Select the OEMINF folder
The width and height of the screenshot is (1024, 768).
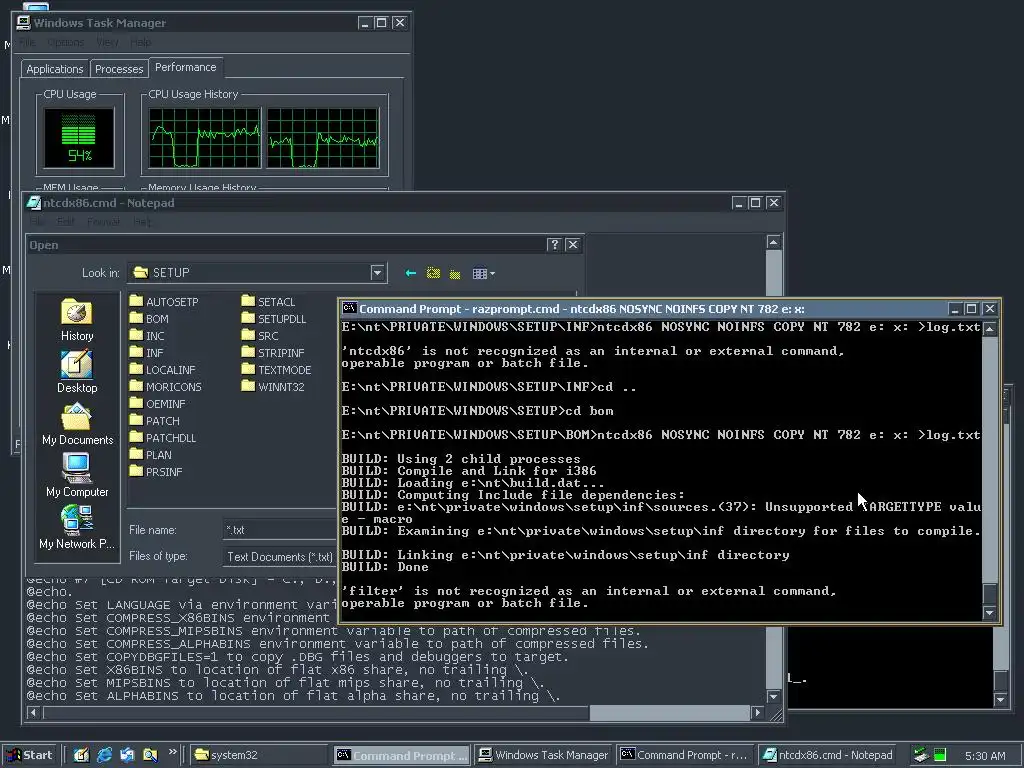tap(157, 404)
